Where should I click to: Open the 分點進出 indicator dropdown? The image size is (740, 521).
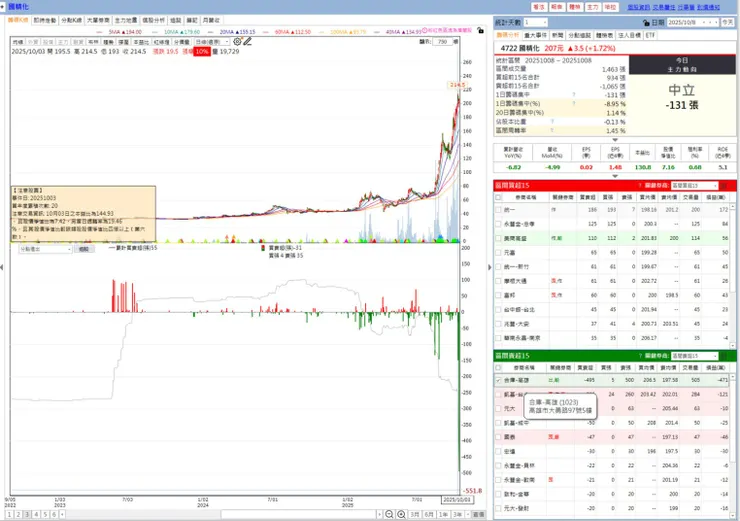[x=45, y=249]
